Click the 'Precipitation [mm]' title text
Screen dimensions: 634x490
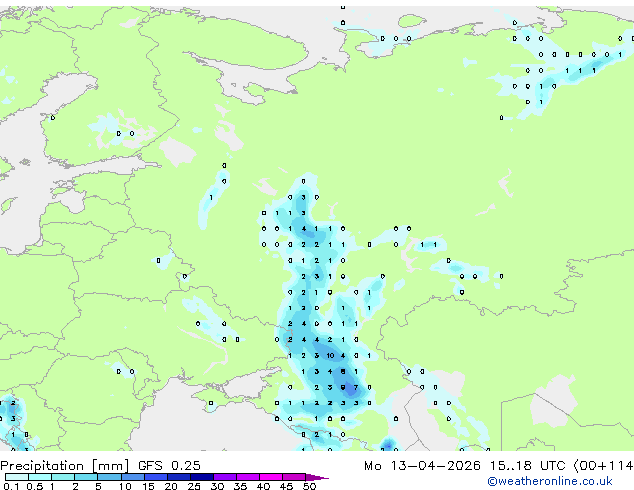[65, 466]
